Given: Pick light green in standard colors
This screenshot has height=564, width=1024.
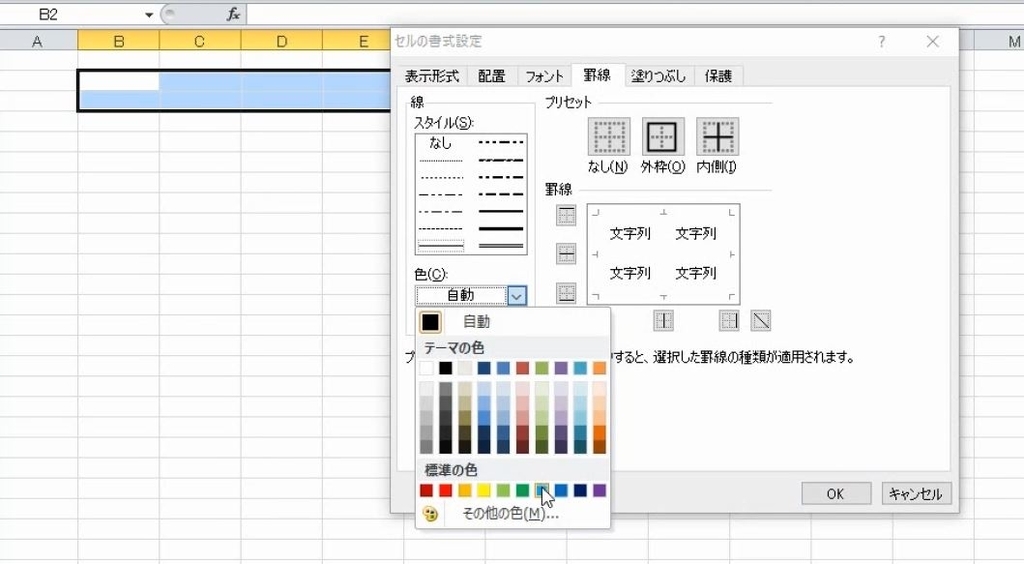Looking at the screenshot, I should 503,490.
